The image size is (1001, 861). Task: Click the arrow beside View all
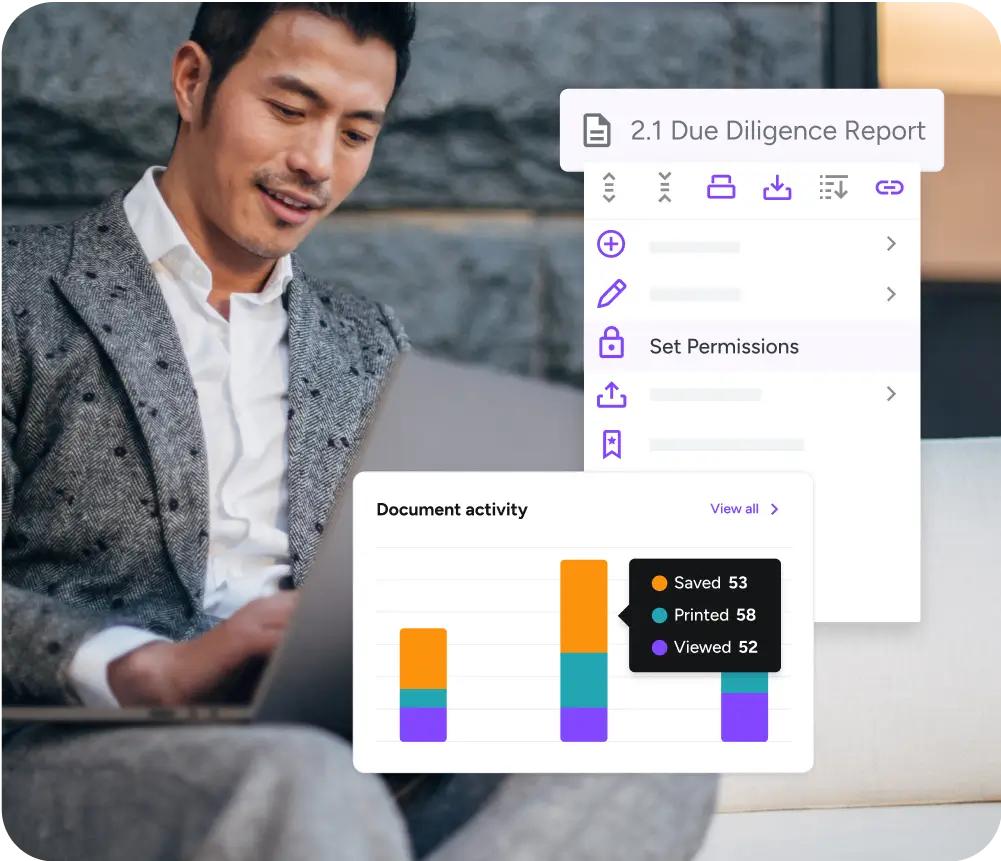coord(774,509)
